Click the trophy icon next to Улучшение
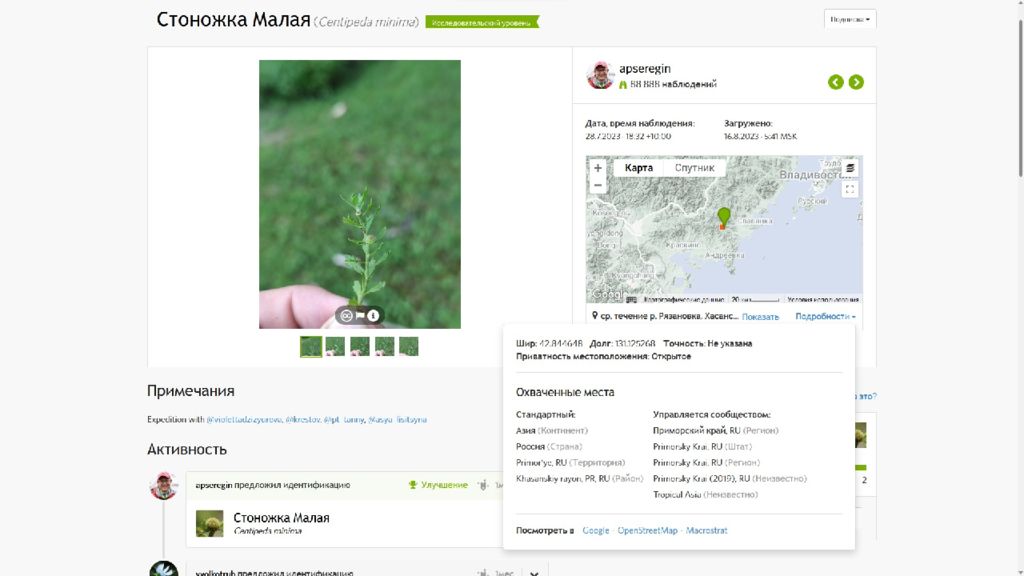Screen dimensions: 1024x576 (413, 485)
